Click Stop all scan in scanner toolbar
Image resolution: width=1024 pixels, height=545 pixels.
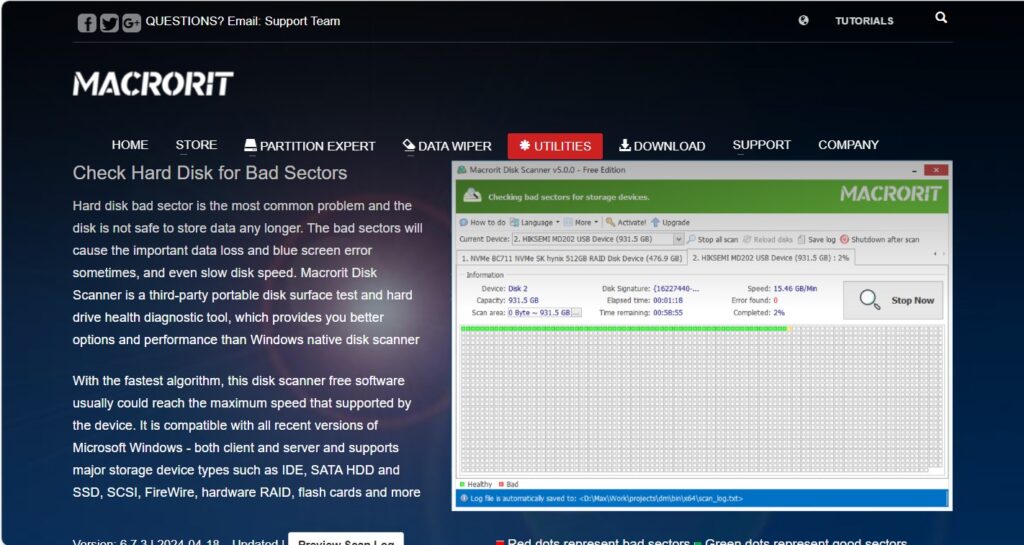712,240
